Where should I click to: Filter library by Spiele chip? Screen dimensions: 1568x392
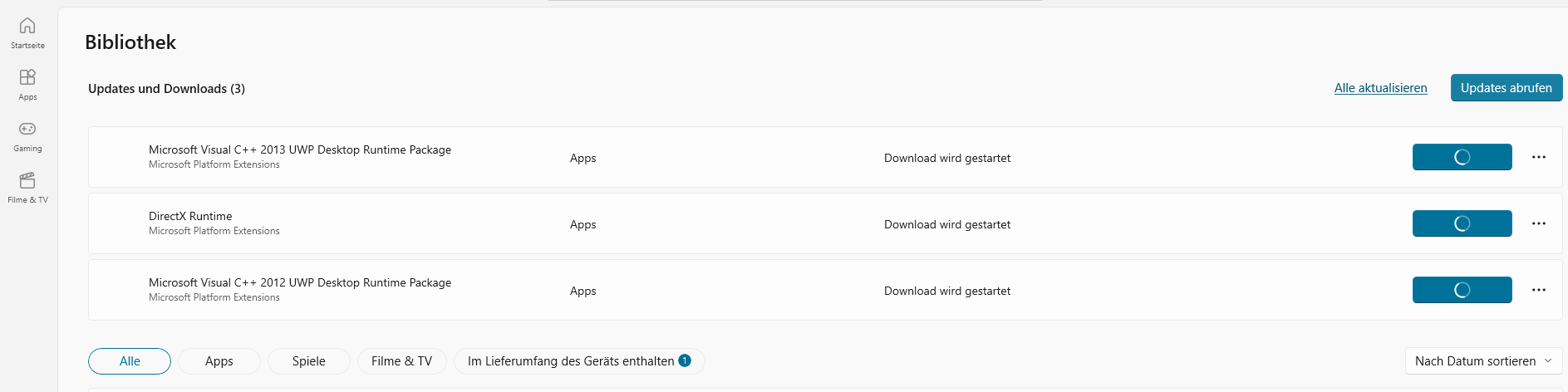[309, 361]
